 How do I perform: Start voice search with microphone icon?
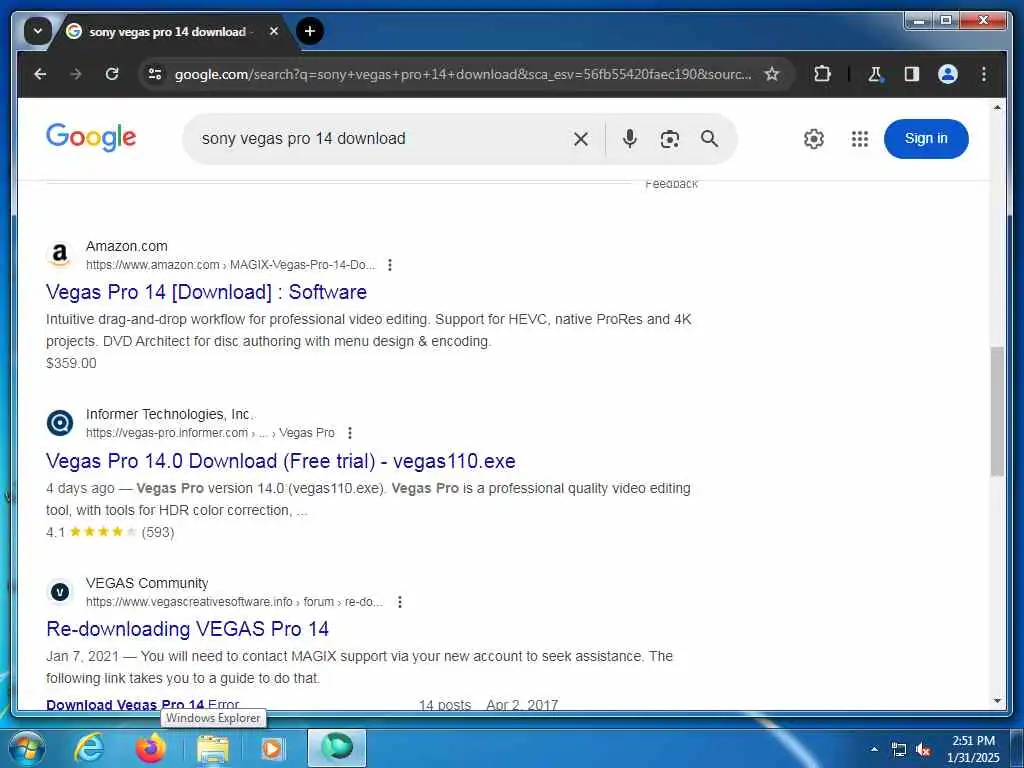[630, 138]
